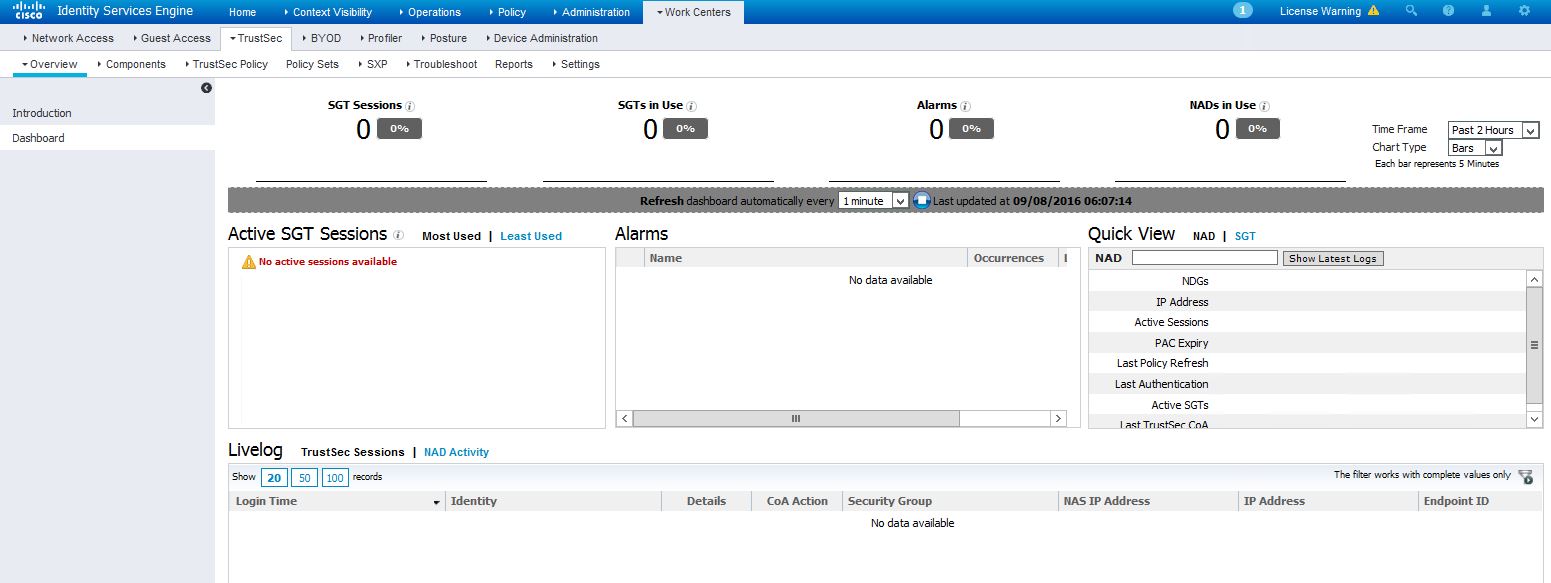Switch Quick View to NAD
The height and width of the screenshot is (583, 1551).
[x=1204, y=237]
